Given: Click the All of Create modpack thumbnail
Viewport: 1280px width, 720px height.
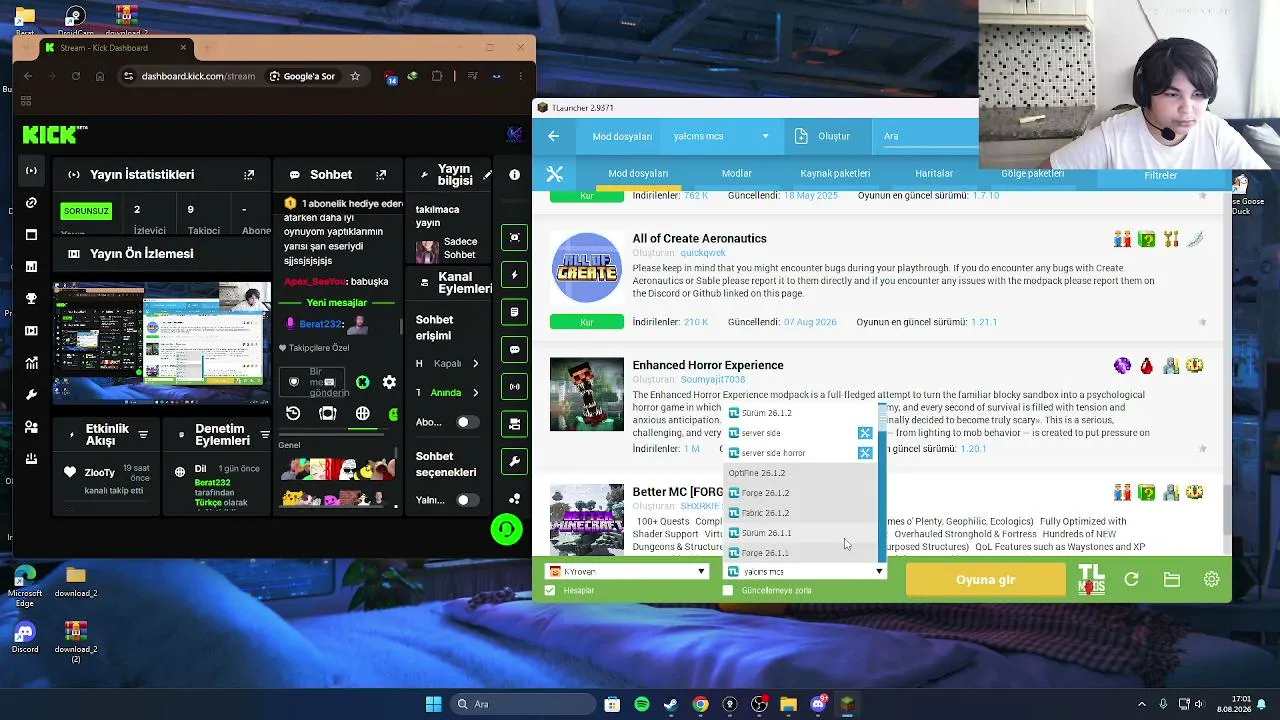Looking at the screenshot, I should (587, 268).
